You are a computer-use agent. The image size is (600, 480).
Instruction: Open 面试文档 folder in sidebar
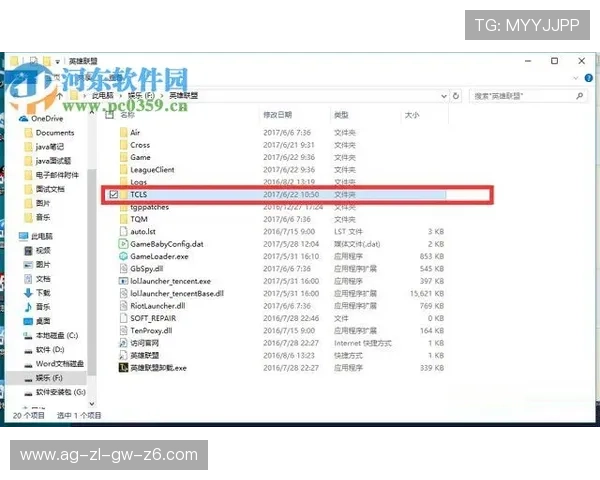point(44,189)
